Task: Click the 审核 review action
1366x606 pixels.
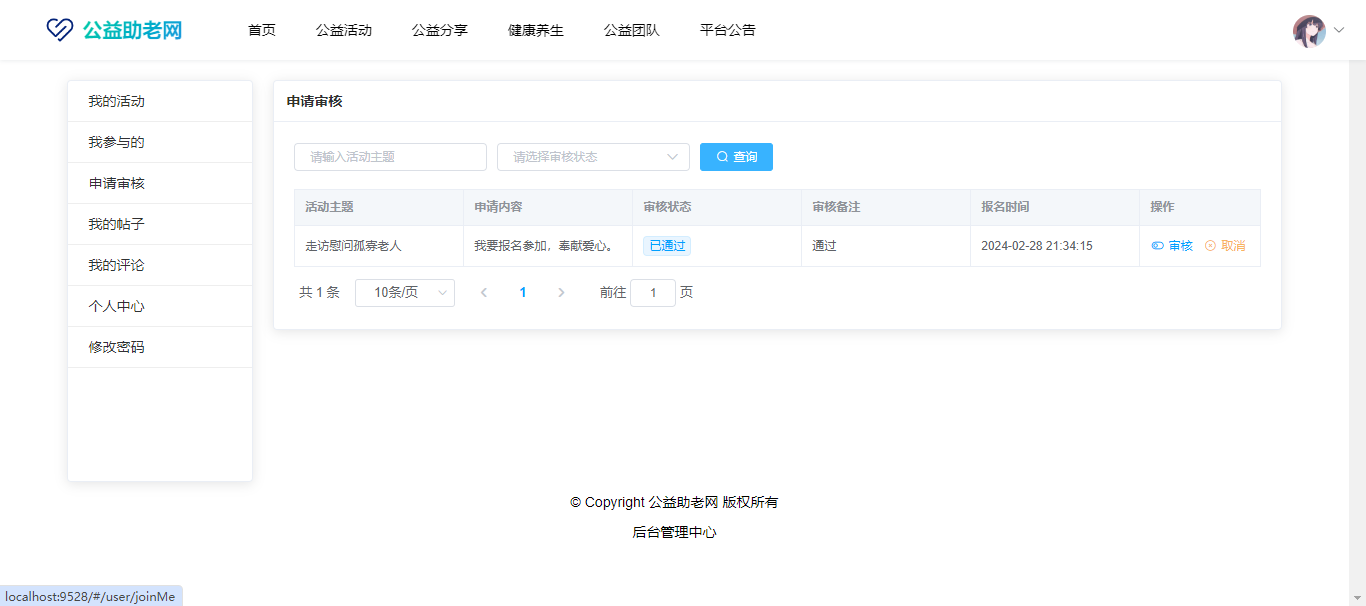Action: pos(1172,246)
